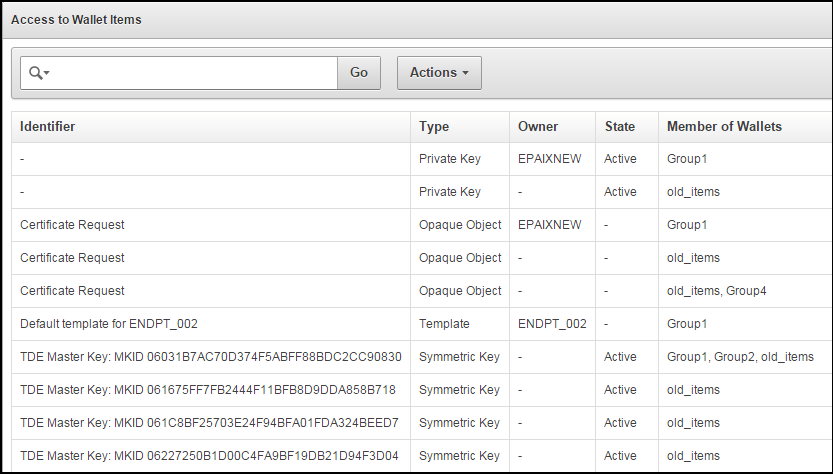833x474 pixels.
Task: Click TDE Master Key ending in CC90830
Action: [210, 357]
